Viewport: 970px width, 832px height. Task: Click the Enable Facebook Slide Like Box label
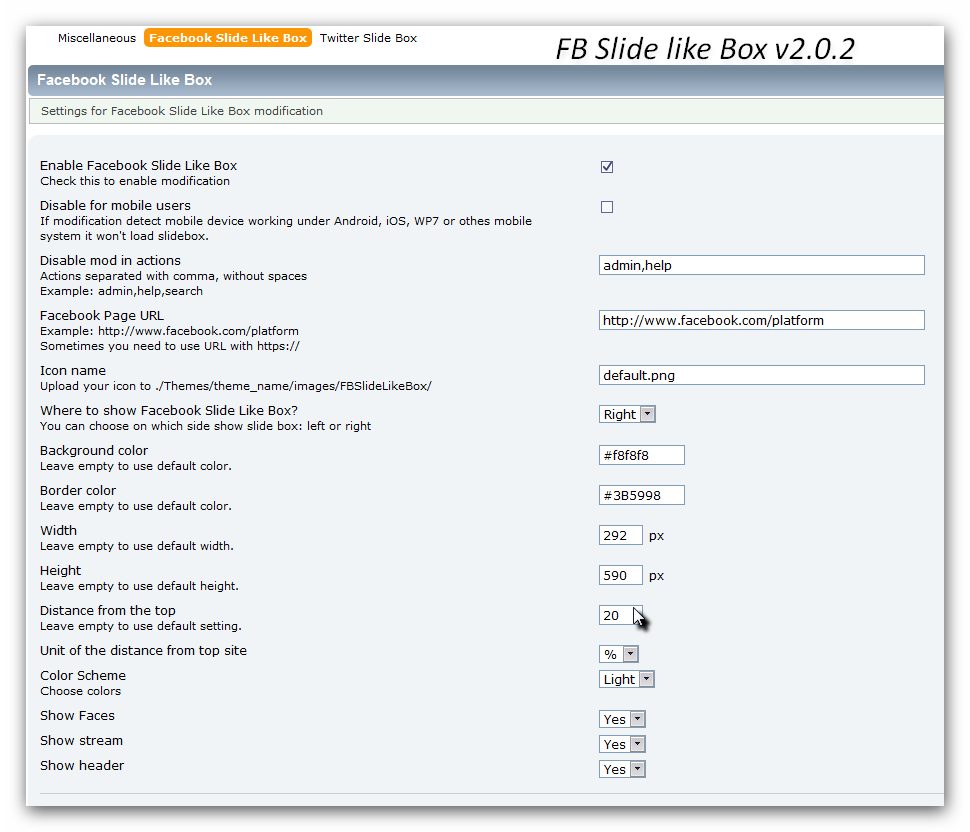pos(139,166)
